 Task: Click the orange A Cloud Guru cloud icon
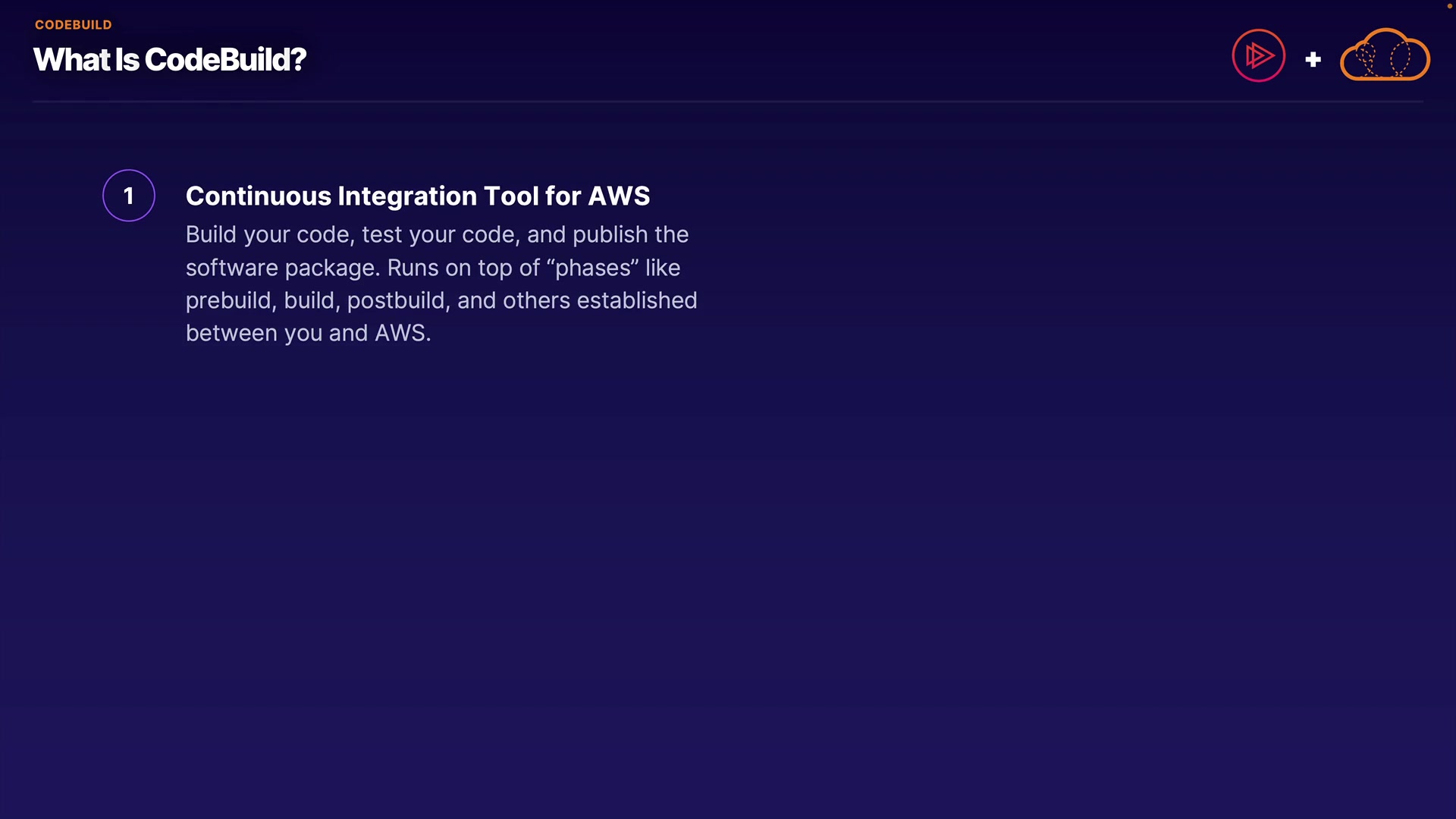[x=1385, y=55]
